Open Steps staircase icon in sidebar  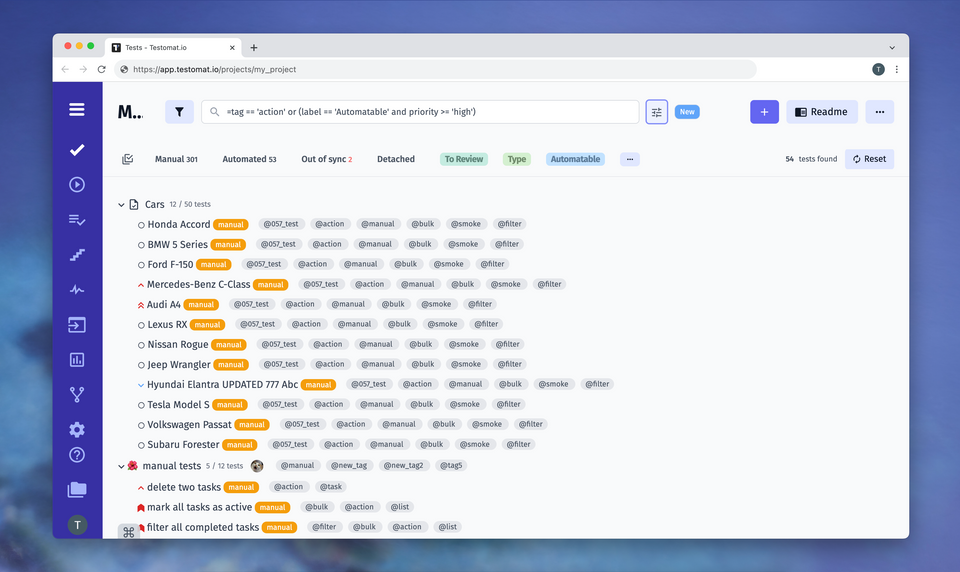tap(77, 255)
